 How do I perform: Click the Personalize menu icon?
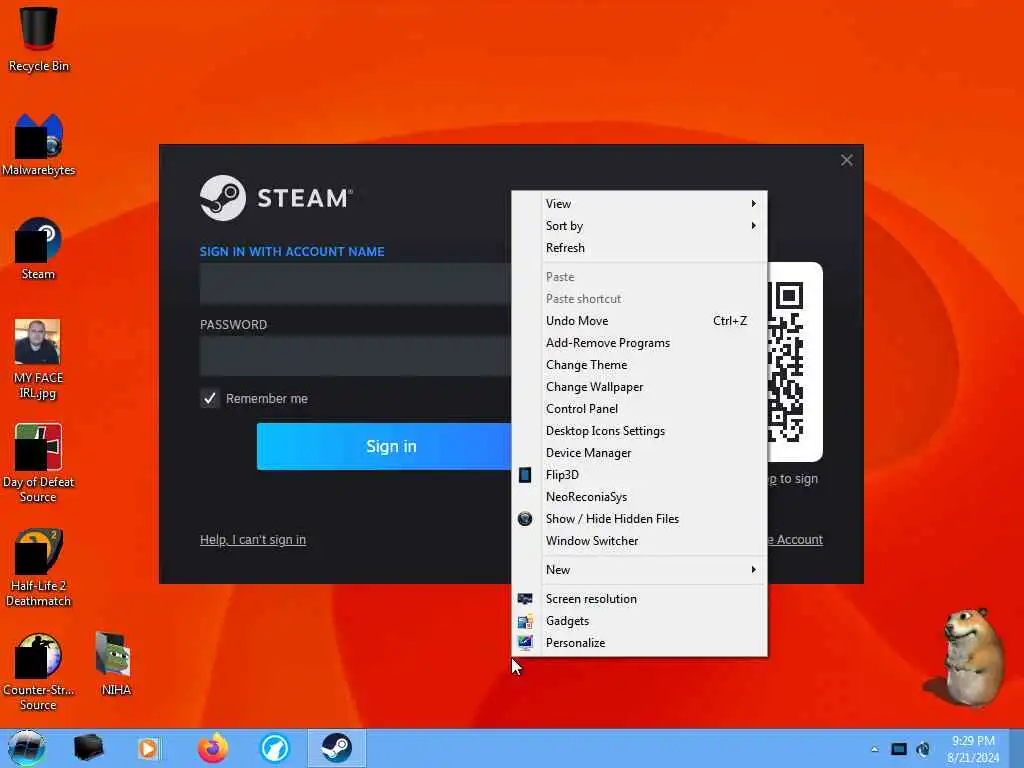525,643
